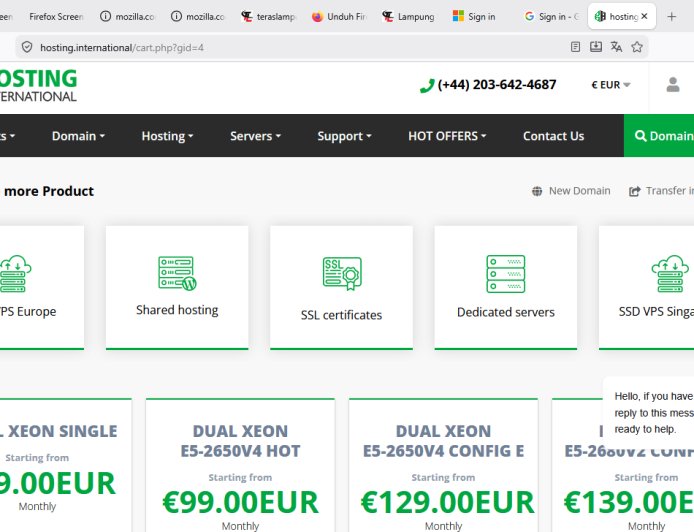The width and height of the screenshot is (694, 532).
Task: Click Dual Xeon E5-2650V4 CONFIG E title
Action: point(443,441)
